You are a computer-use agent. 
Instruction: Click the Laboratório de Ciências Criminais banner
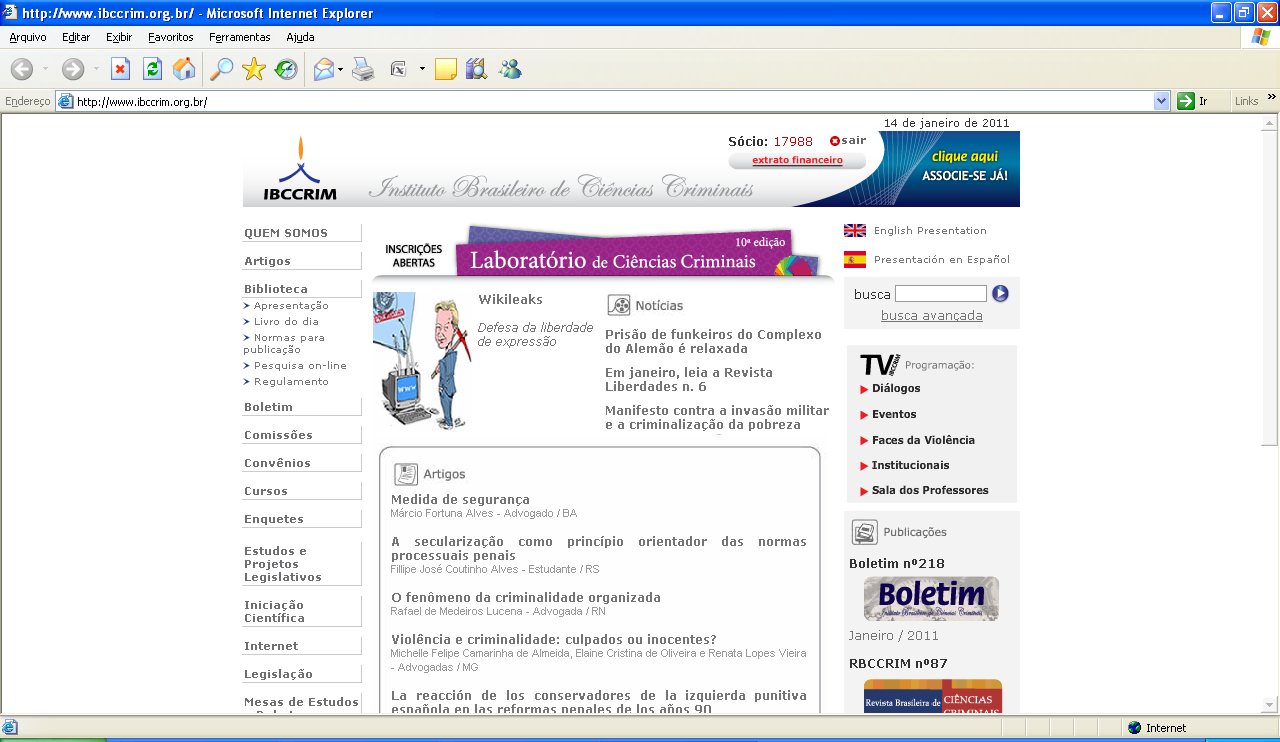(x=603, y=252)
